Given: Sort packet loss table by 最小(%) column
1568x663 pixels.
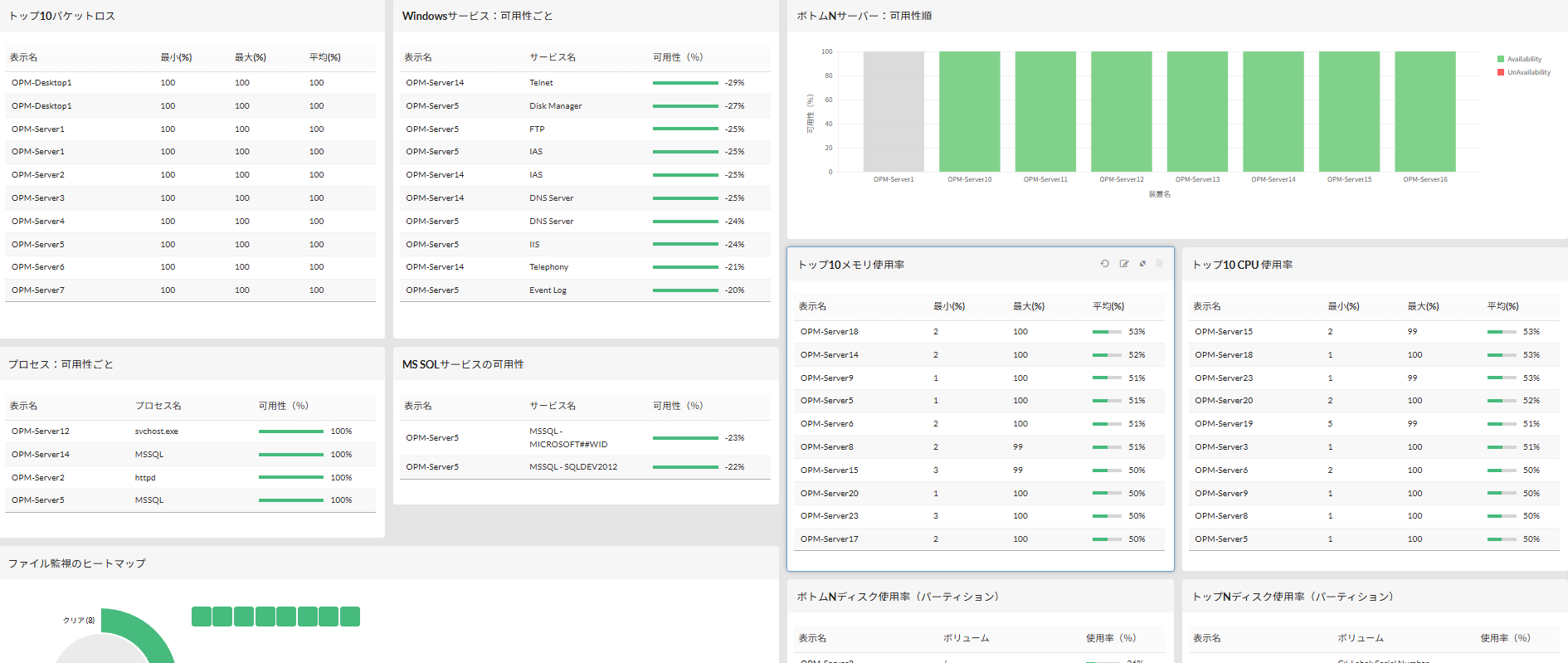Looking at the screenshot, I should (176, 57).
